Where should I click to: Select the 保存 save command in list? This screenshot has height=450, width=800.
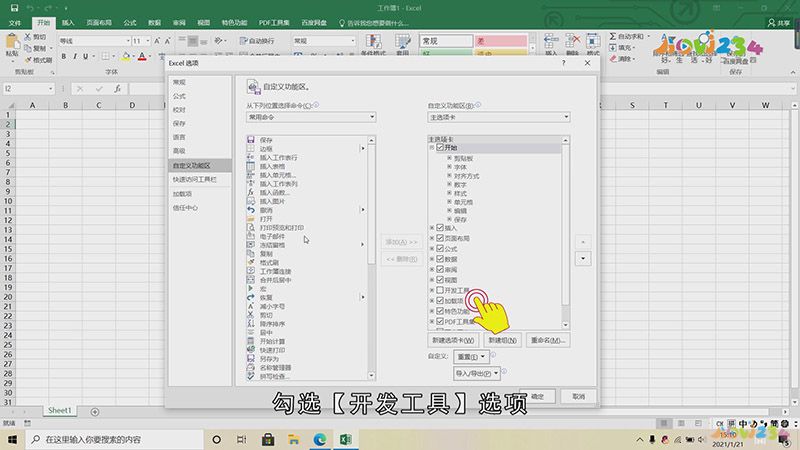(x=266, y=140)
